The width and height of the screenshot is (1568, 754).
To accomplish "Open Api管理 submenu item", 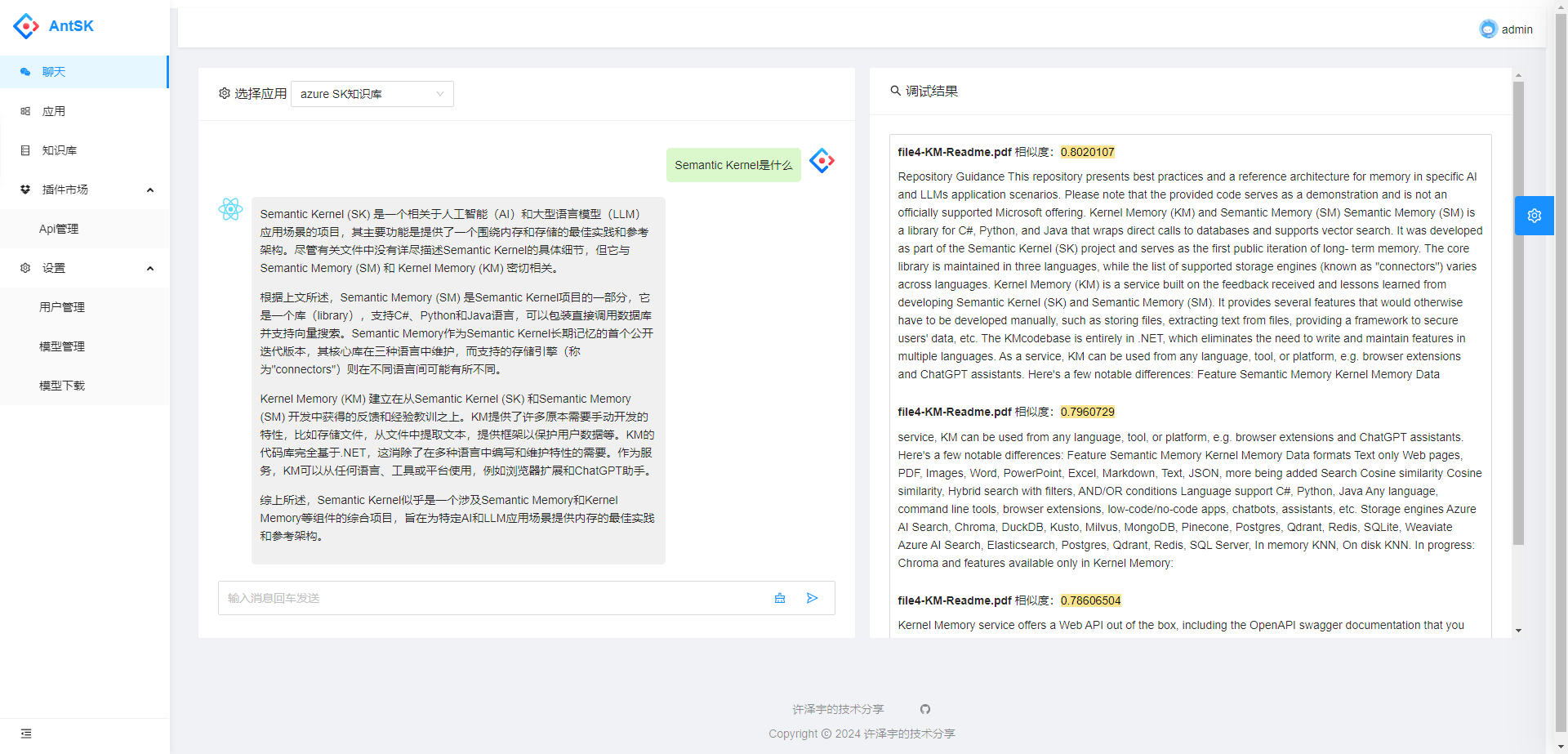I will pos(84,229).
